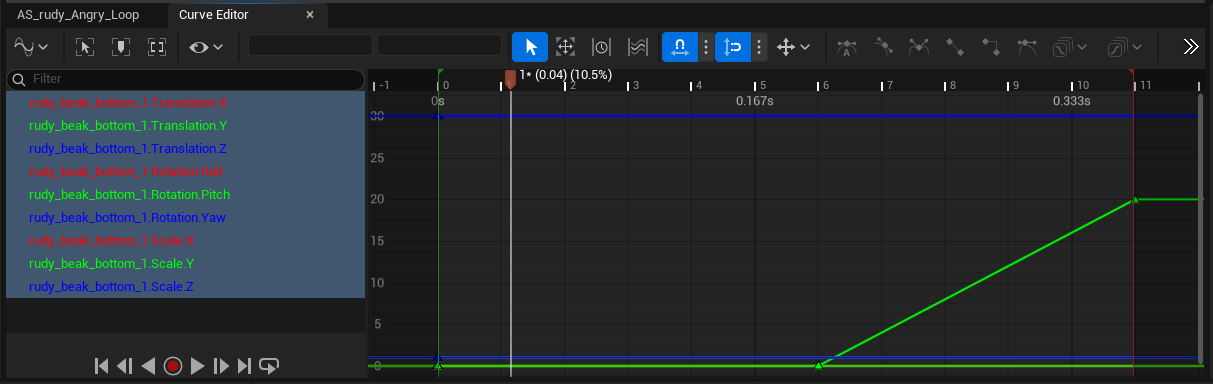This screenshot has height=384, width=1213.
Task: Close the Curve Editor tab
Action: click(x=310, y=15)
